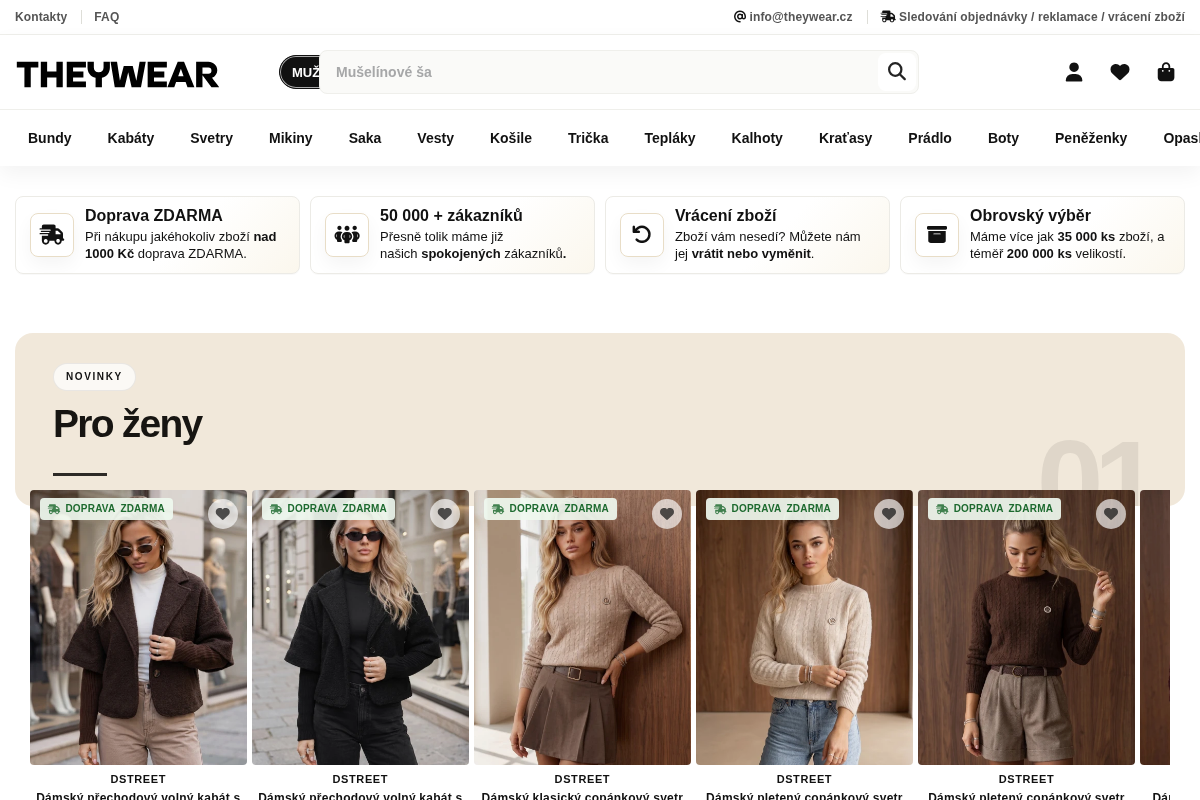Image resolution: width=1200 pixels, height=800 pixels.
Task: Open the FAQ link
Action: pos(107,17)
